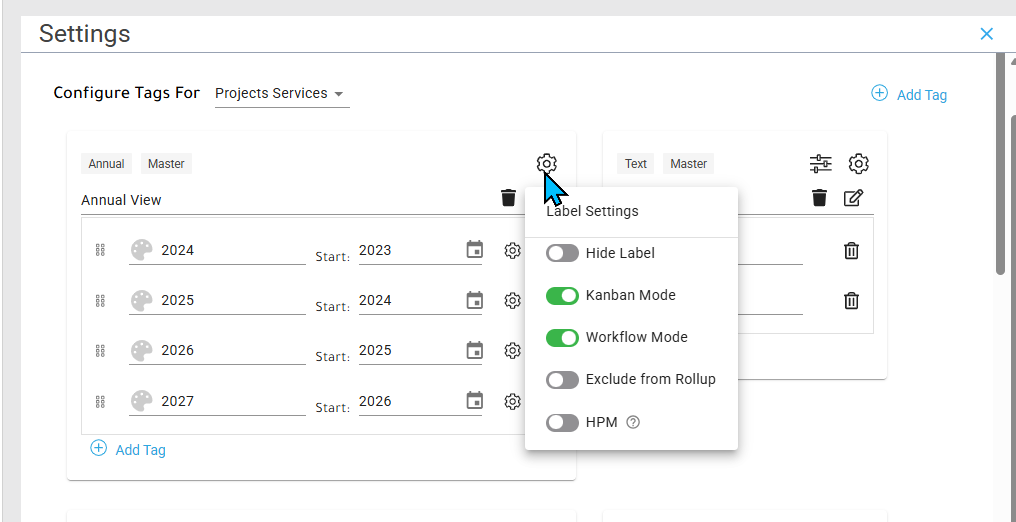Enable the Hide Label toggle
The height and width of the screenshot is (522, 1016).
click(x=562, y=253)
